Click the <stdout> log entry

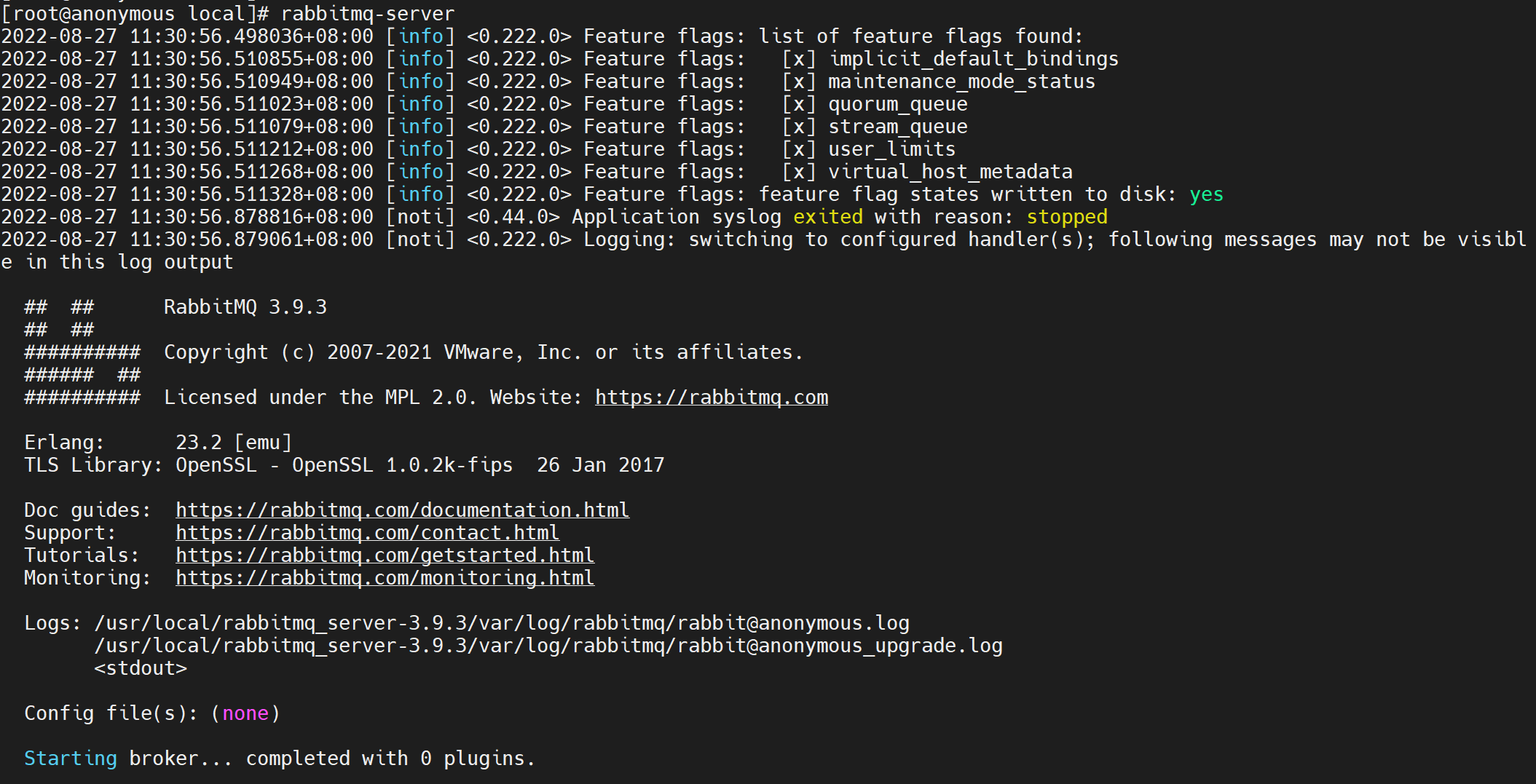140,668
